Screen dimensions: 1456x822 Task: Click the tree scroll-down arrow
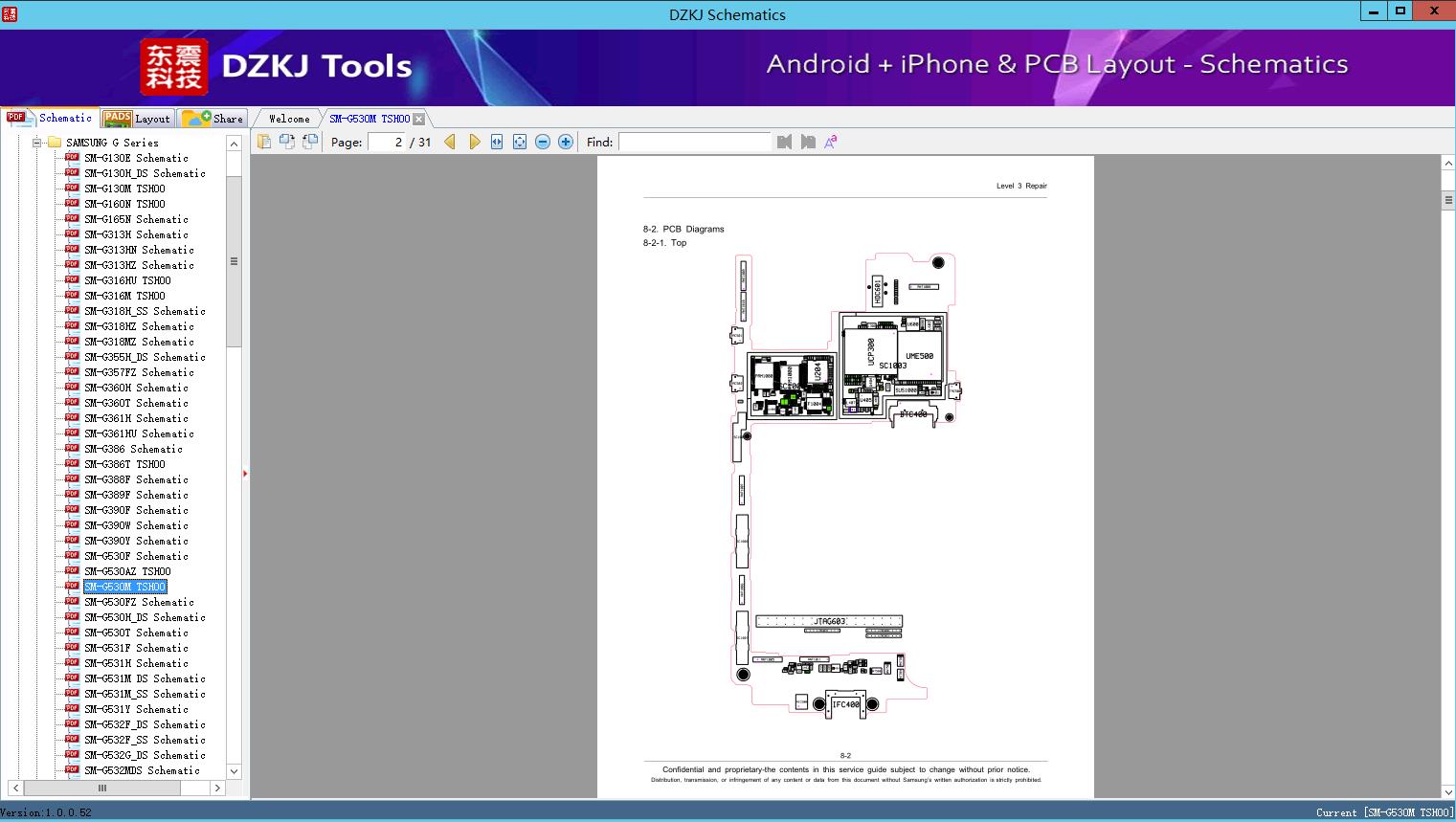[234, 771]
